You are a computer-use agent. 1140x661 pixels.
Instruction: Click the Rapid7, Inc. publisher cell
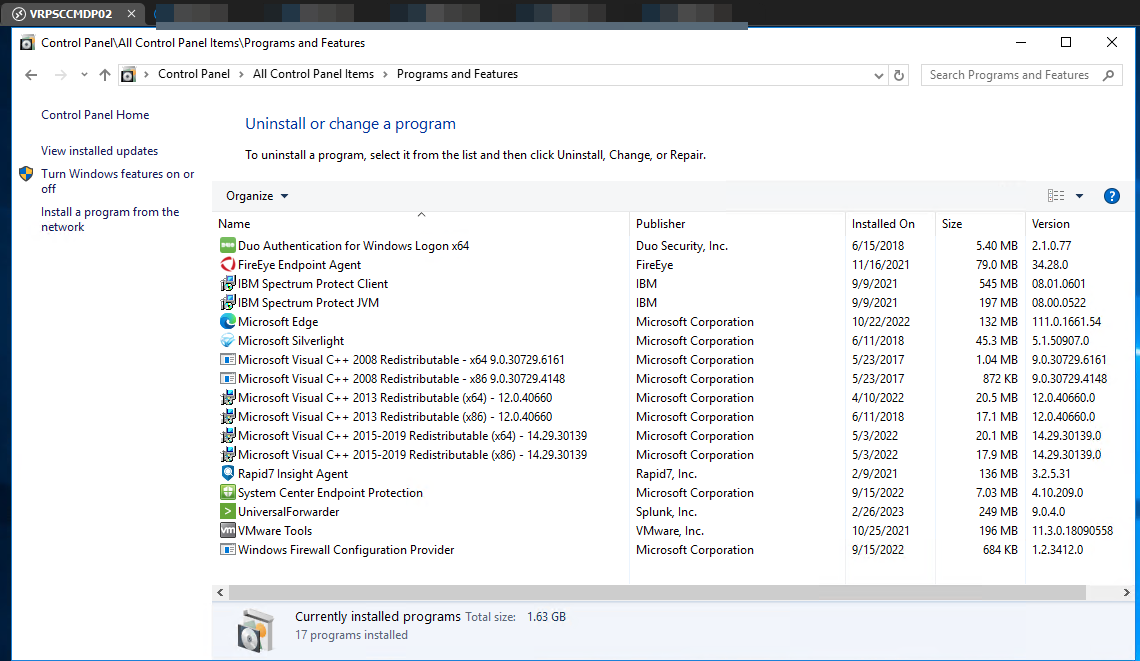click(666, 473)
